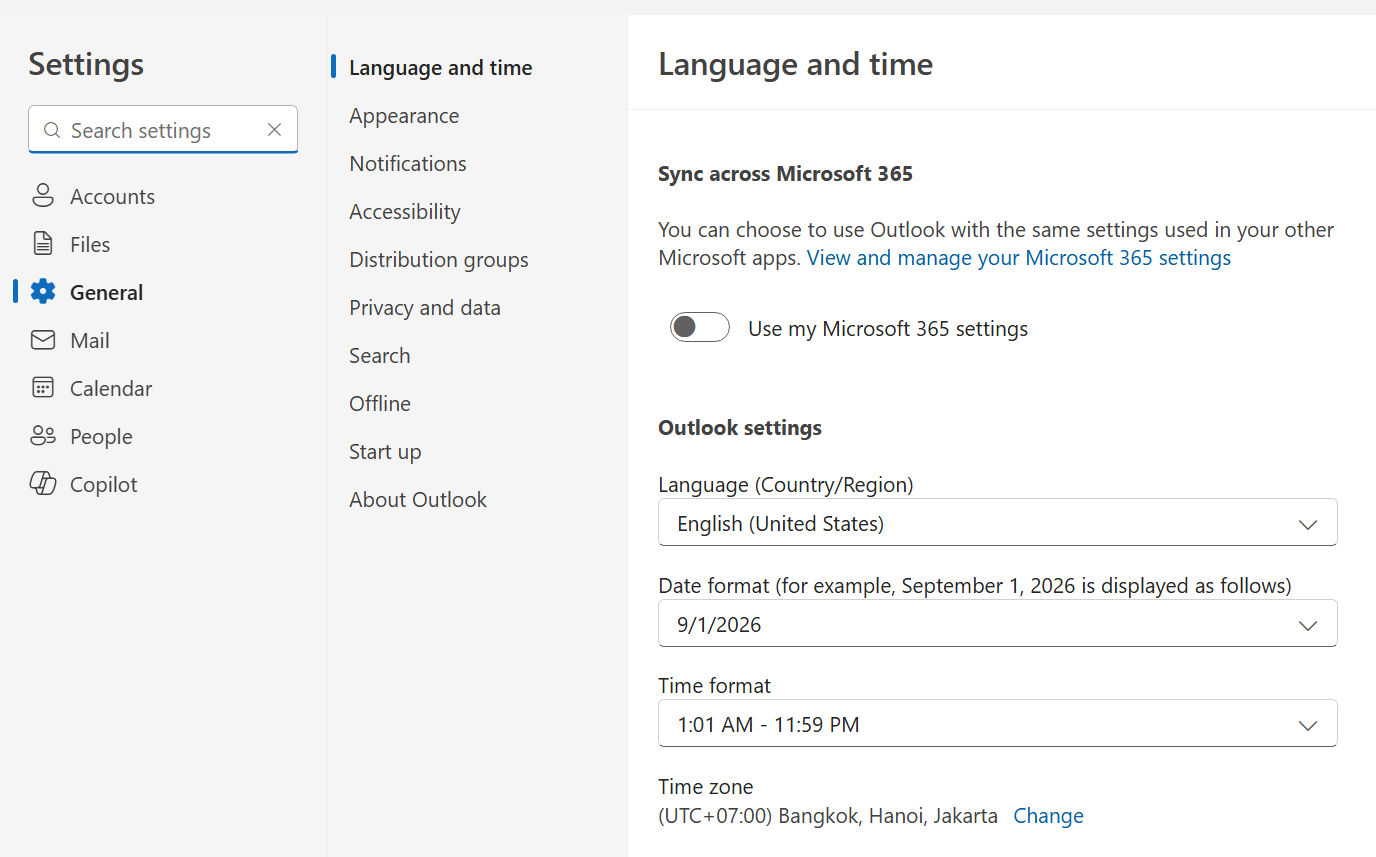Click the Sync across Microsoft 365 heading
1376x857 pixels.
point(785,174)
